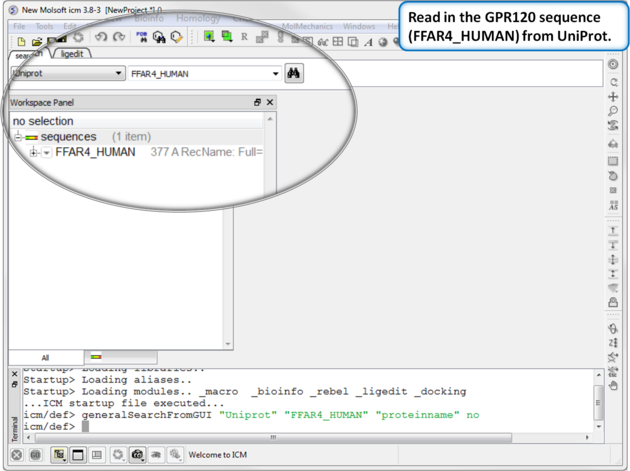Screen dimensions: 630x471
Task: Select FFAR4_HUMAN sequence in workspace
Action: (x=95, y=153)
